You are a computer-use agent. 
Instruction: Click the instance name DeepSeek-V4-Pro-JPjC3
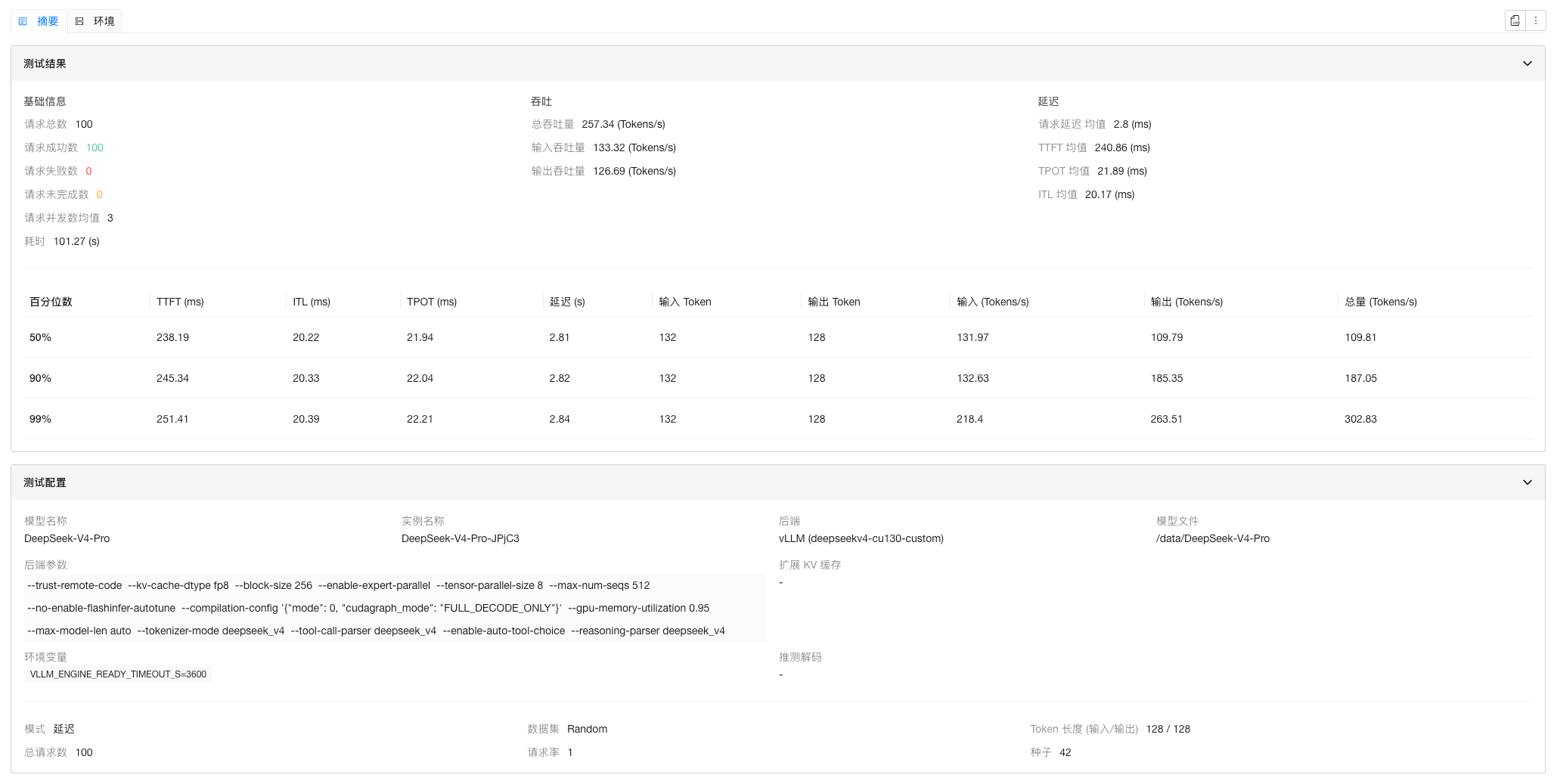460,538
